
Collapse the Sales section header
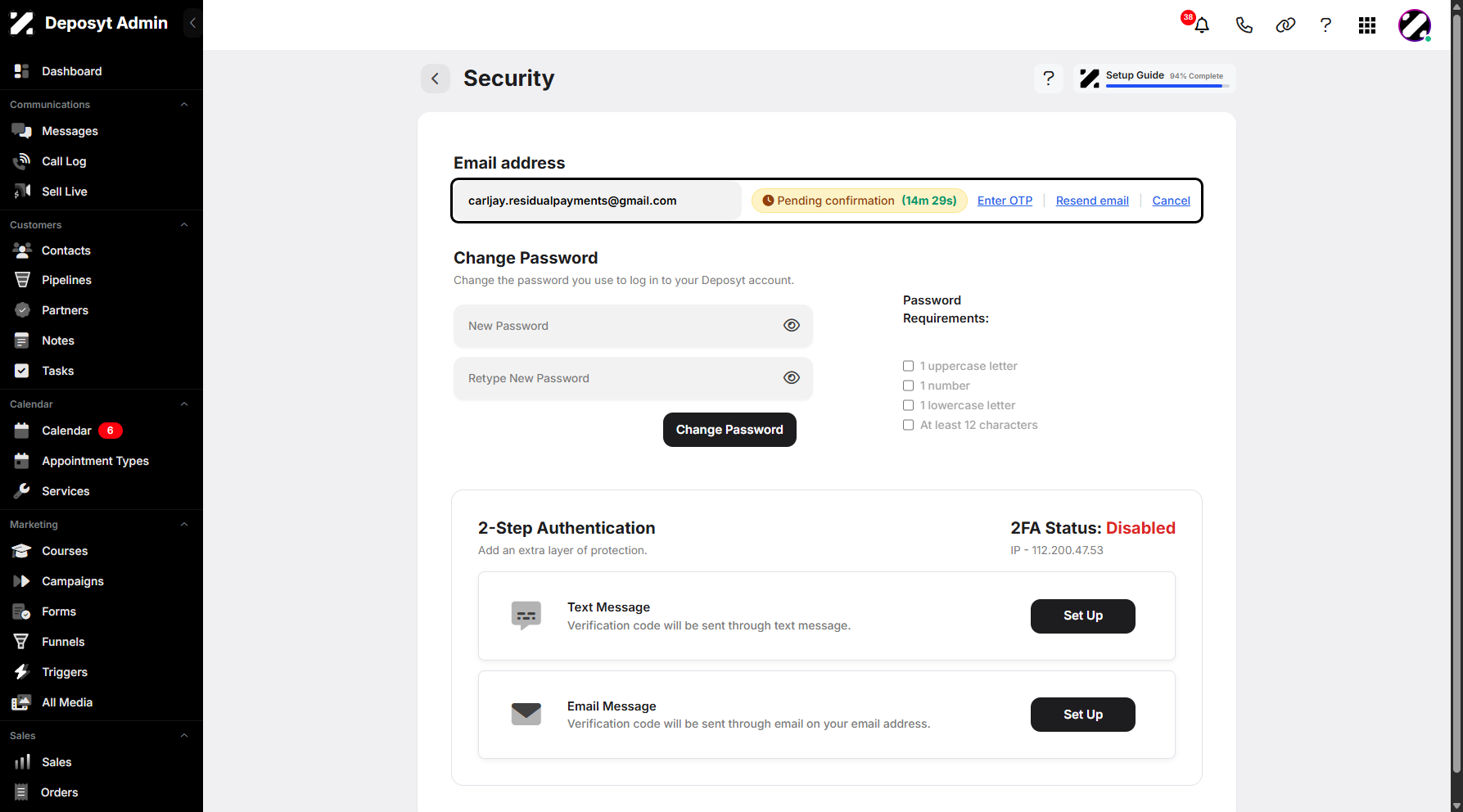(184, 736)
